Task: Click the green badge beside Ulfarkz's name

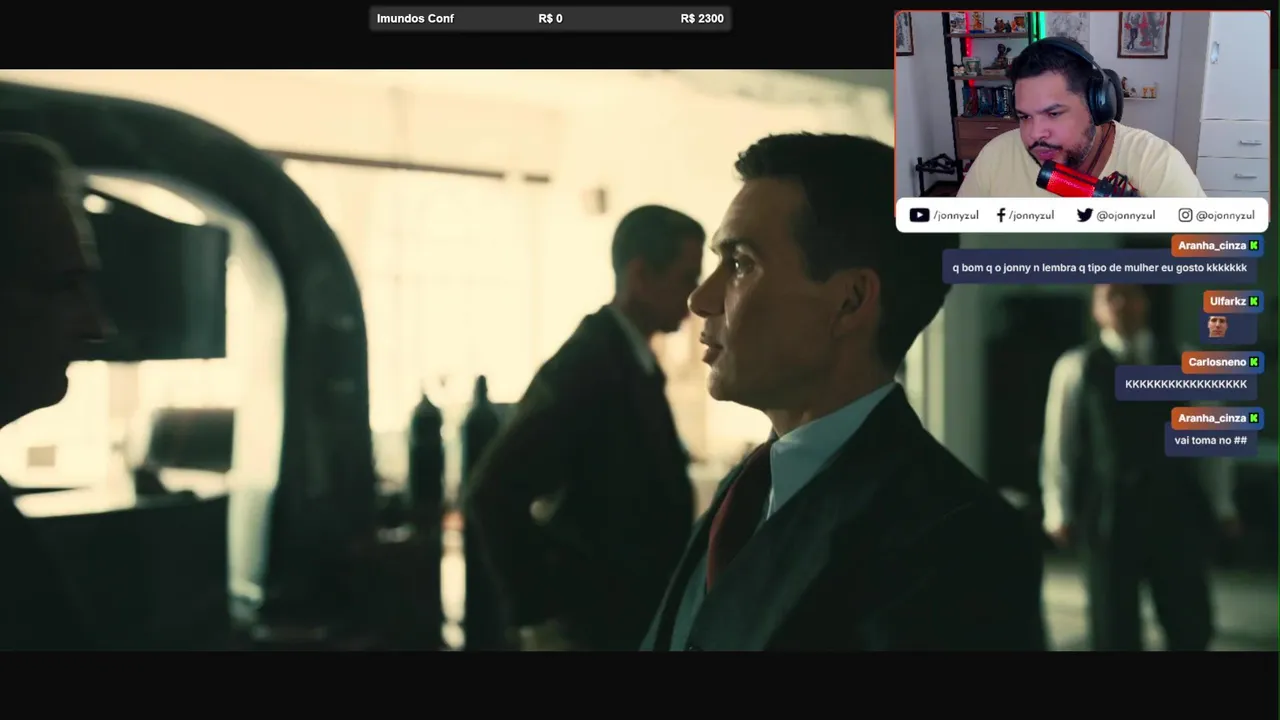Action: pos(1254,302)
